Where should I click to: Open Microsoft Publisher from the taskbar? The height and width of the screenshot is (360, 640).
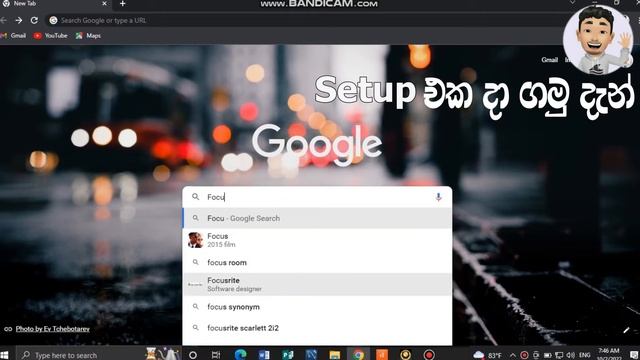pyautogui.click(x=288, y=355)
